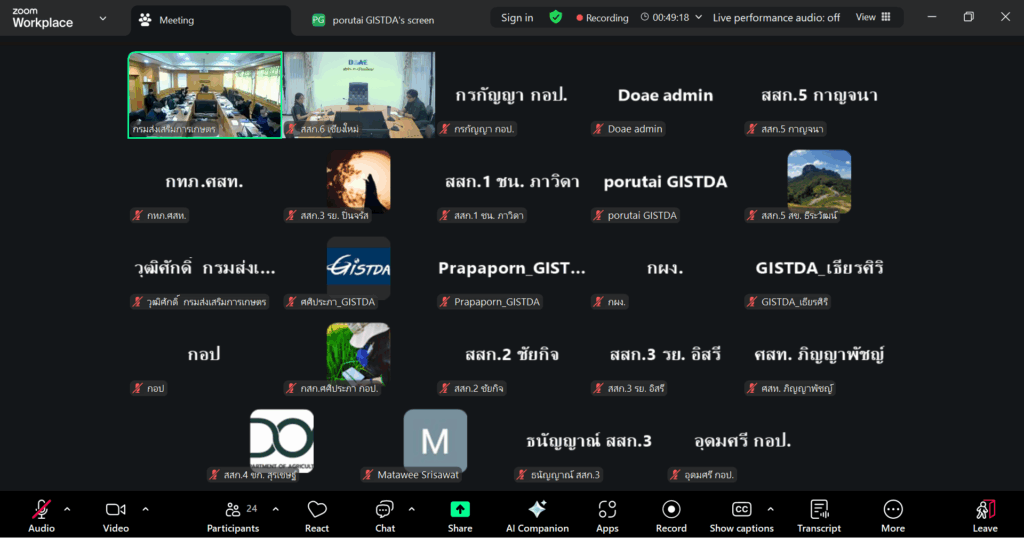Viewport: 1024px width, 538px height.
Task: Open the React emoji menu
Action: click(x=317, y=515)
